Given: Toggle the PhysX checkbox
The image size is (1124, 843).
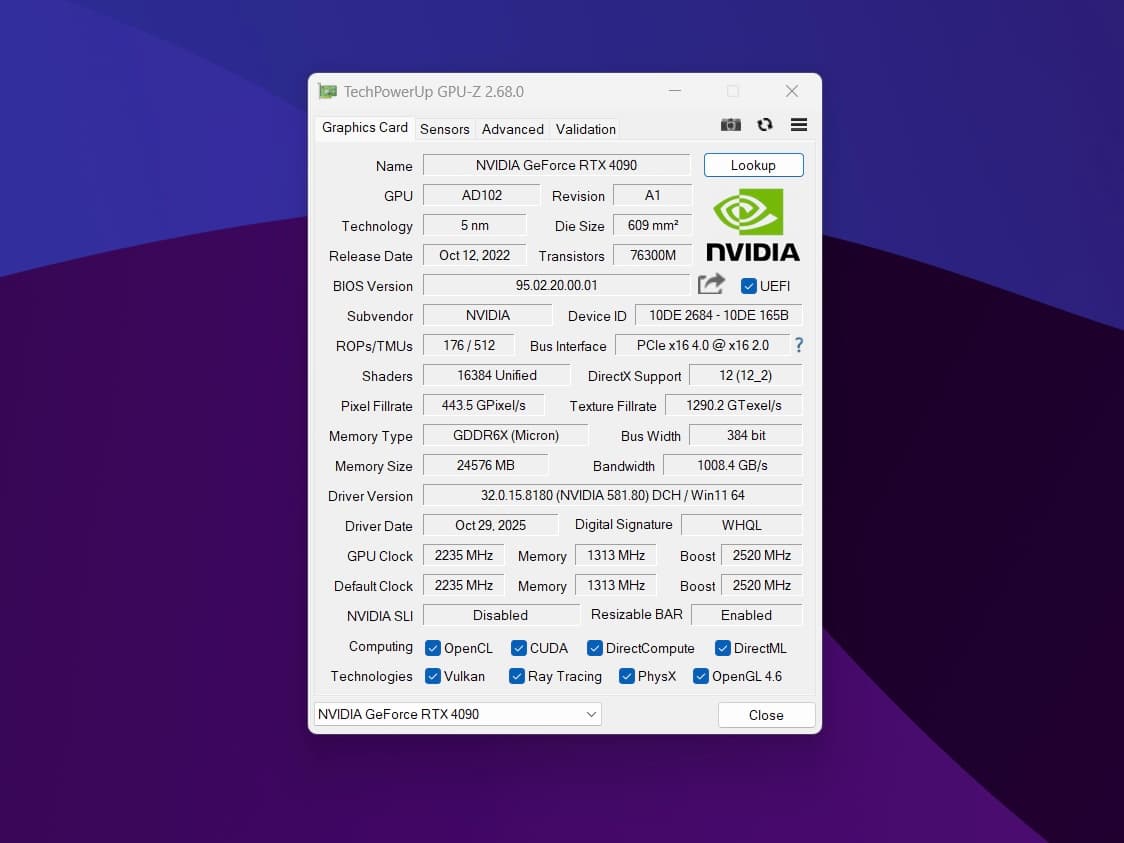Looking at the screenshot, I should 627,676.
